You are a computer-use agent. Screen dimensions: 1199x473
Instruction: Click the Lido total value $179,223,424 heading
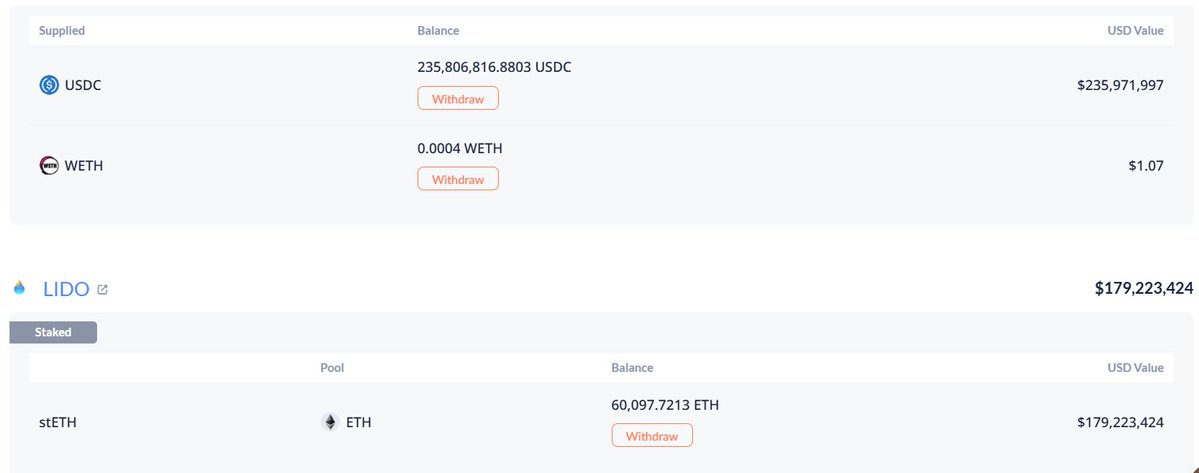(x=1144, y=289)
